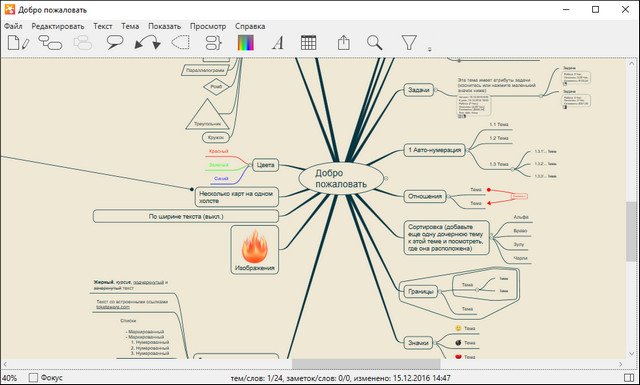This screenshot has height=385, width=640.
Task: Click the grayed-out sibling topic icon
Action: (x=83, y=42)
